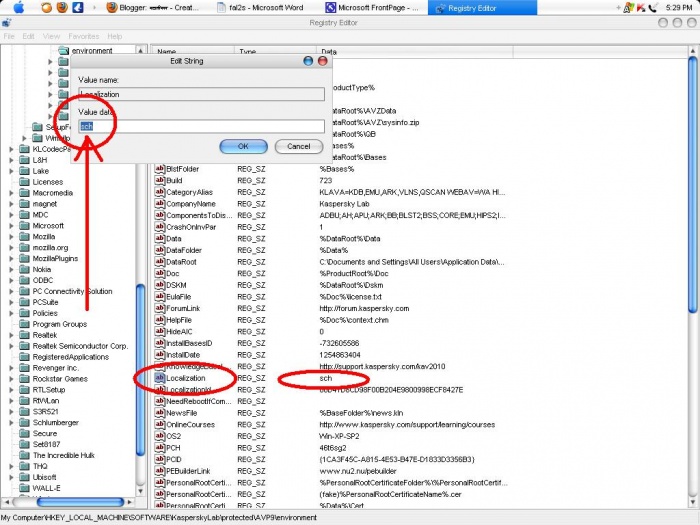The width and height of the screenshot is (700, 525).
Task: Cancel the Edit String dialog
Action: (x=299, y=146)
